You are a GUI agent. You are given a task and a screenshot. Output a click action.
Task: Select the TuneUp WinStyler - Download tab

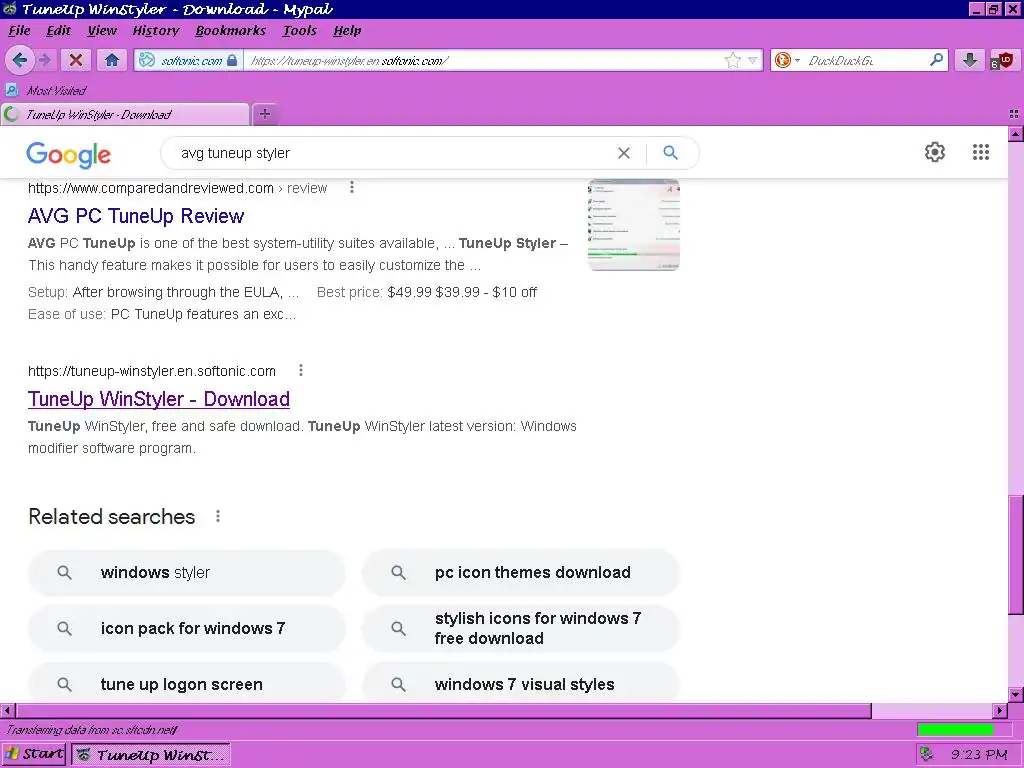[125, 114]
